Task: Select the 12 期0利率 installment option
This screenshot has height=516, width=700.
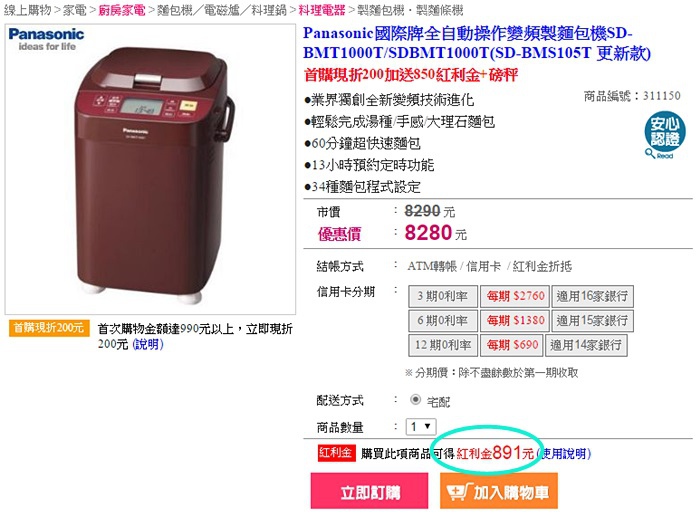Action: pyautogui.click(x=443, y=345)
